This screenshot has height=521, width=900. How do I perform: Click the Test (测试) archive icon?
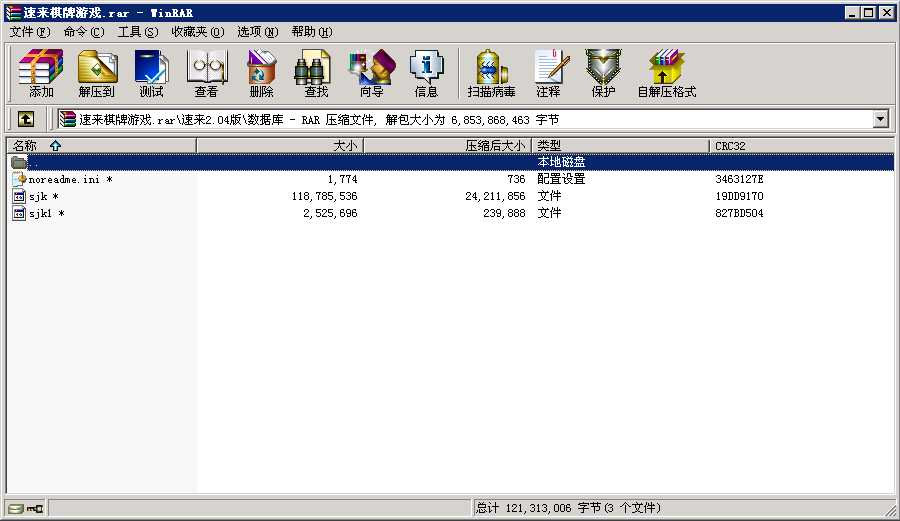pyautogui.click(x=152, y=73)
